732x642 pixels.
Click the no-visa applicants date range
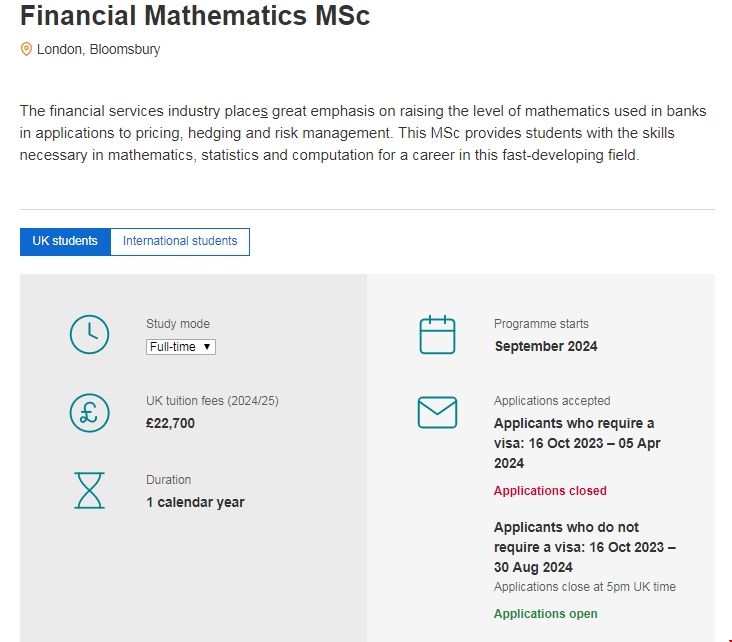click(584, 547)
